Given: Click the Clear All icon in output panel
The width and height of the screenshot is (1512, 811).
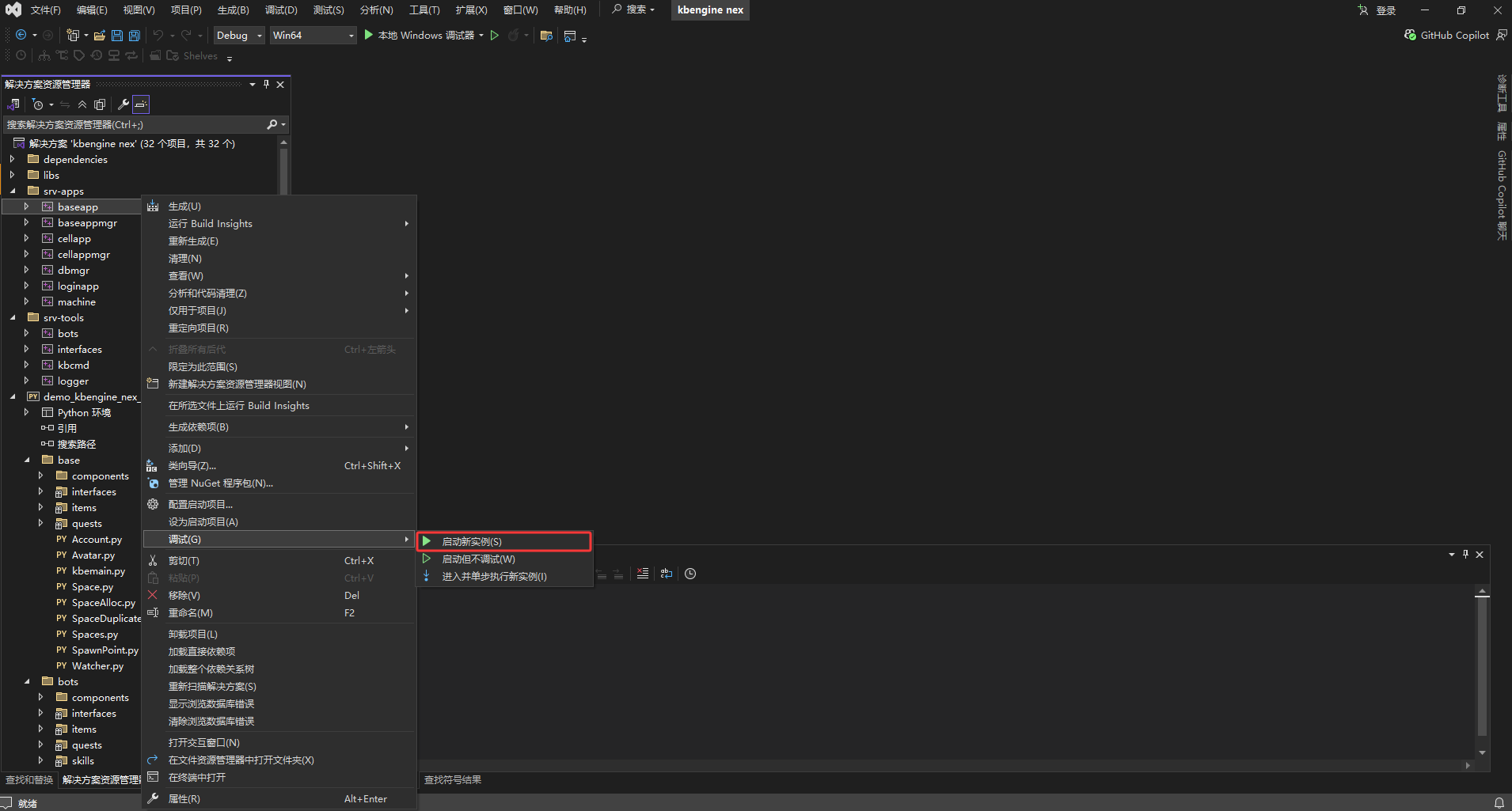Looking at the screenshot, I should point(643,574).
